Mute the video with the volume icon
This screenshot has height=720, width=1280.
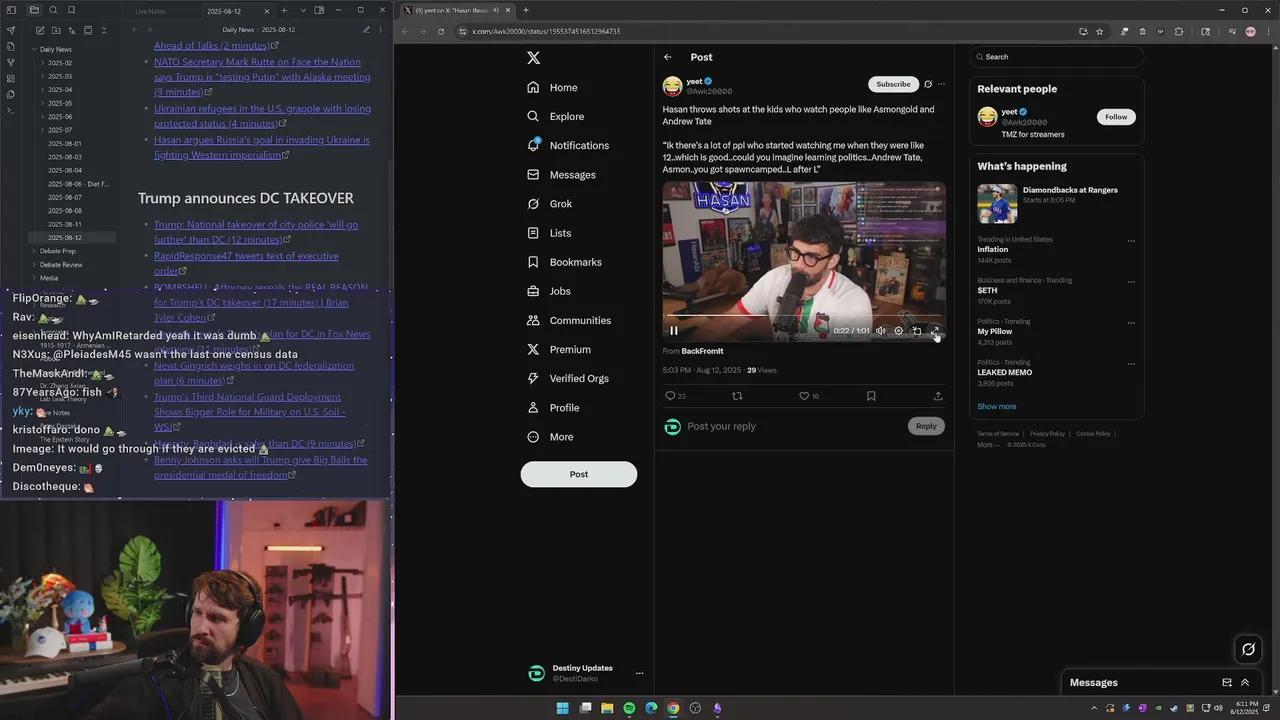tap(880, 331)
